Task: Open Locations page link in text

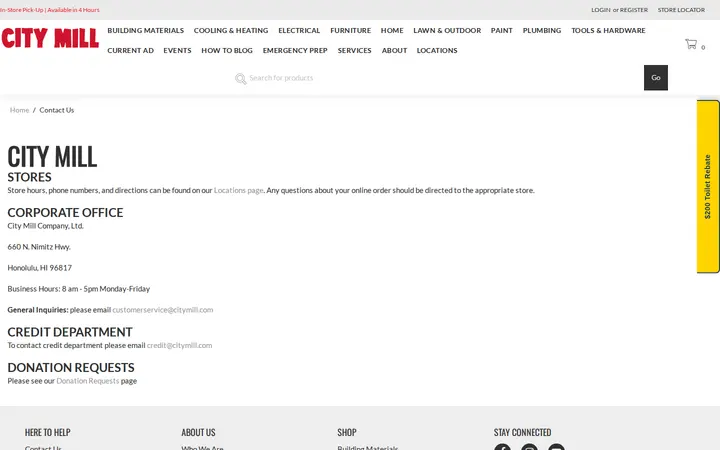Action: coord(238,190)
